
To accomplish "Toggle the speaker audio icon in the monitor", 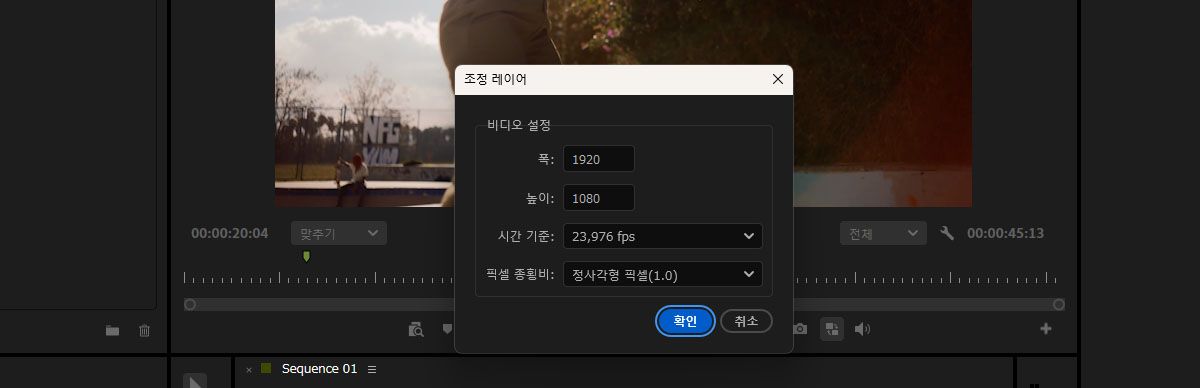I will [862, 329].
